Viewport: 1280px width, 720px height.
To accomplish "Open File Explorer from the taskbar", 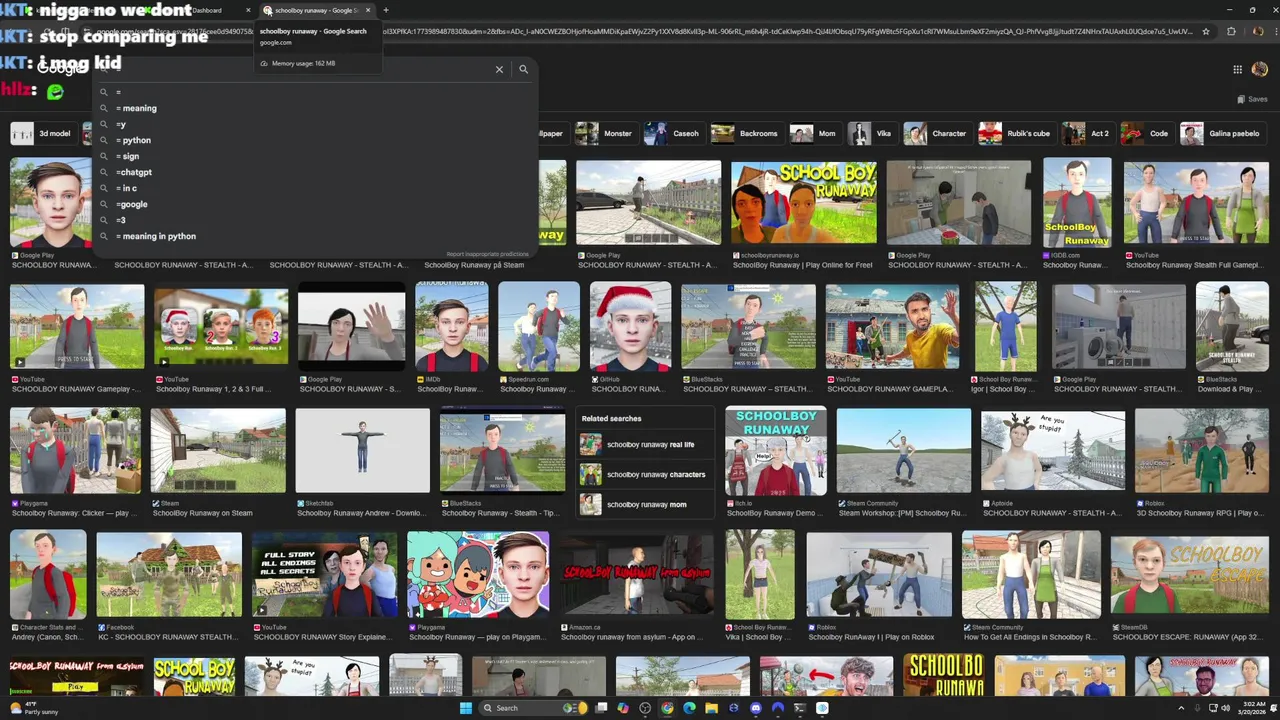I will [711, 708].
